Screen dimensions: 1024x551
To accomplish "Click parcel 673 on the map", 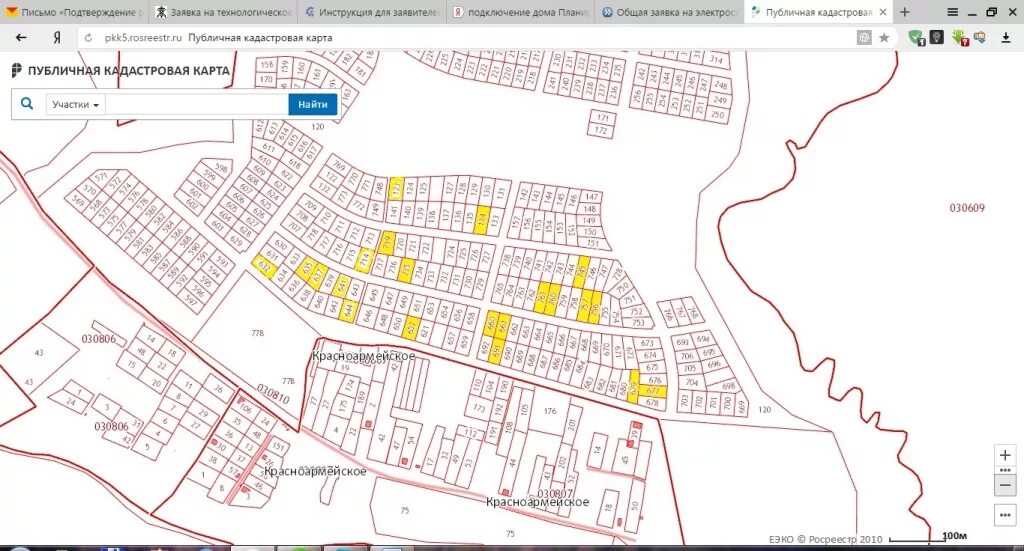I will click(x=647, y=343).
